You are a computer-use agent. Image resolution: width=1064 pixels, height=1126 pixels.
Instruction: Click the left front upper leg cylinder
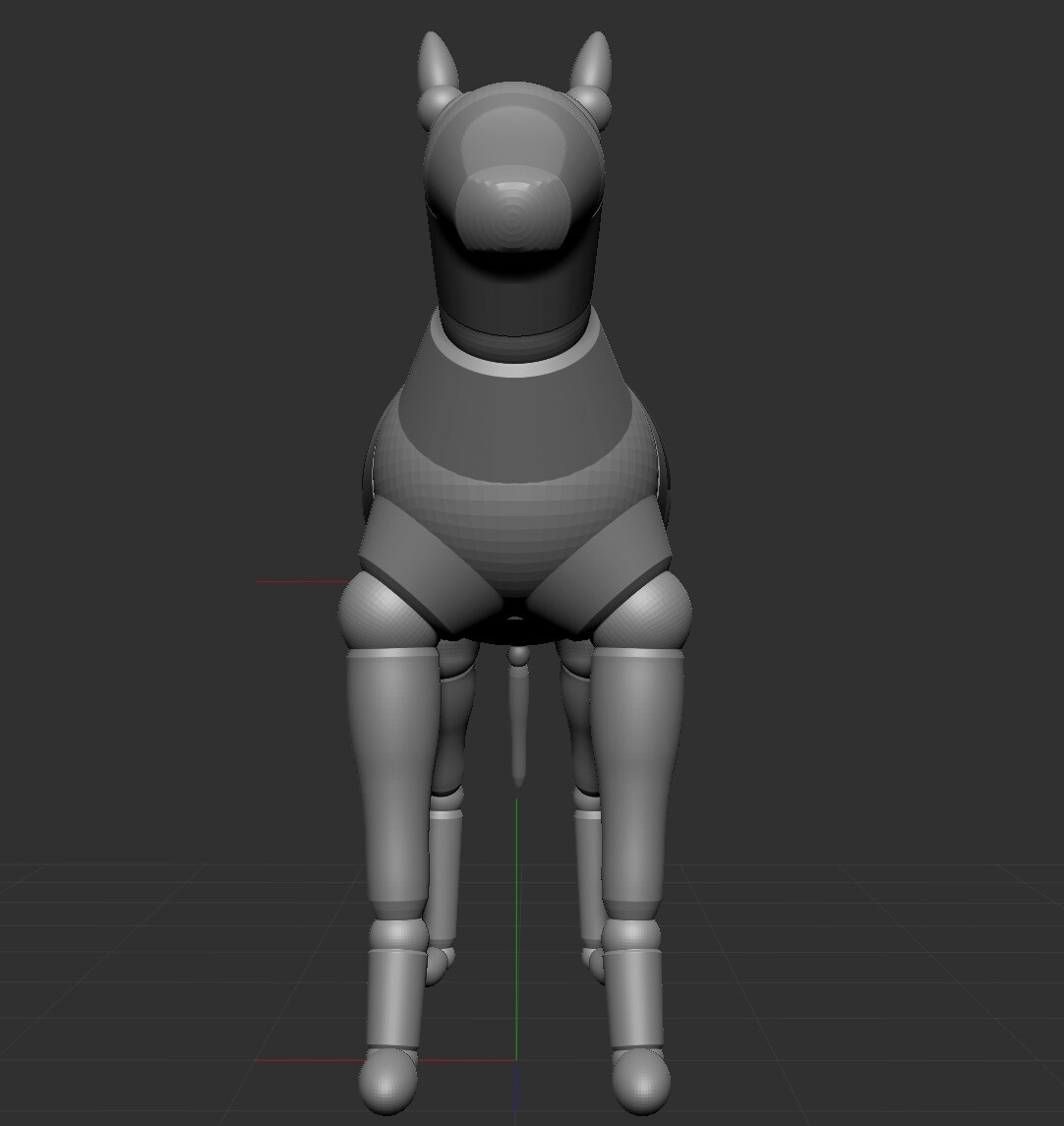(x=393, y=783)
